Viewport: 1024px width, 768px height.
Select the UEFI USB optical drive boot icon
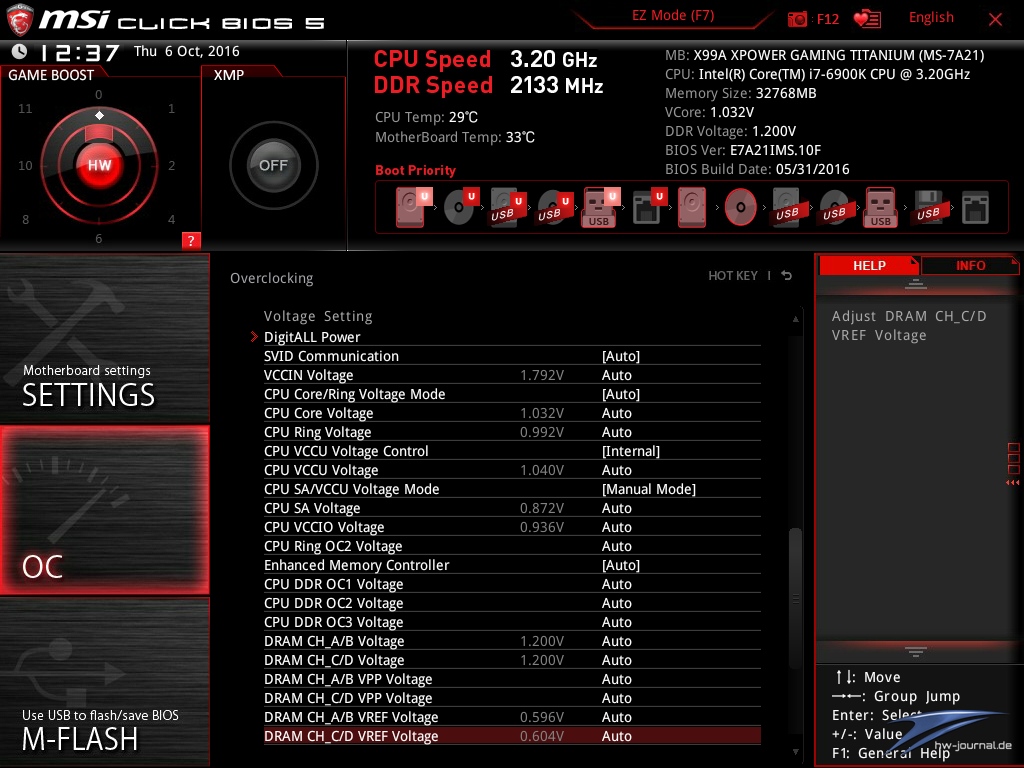click(554, 208)
